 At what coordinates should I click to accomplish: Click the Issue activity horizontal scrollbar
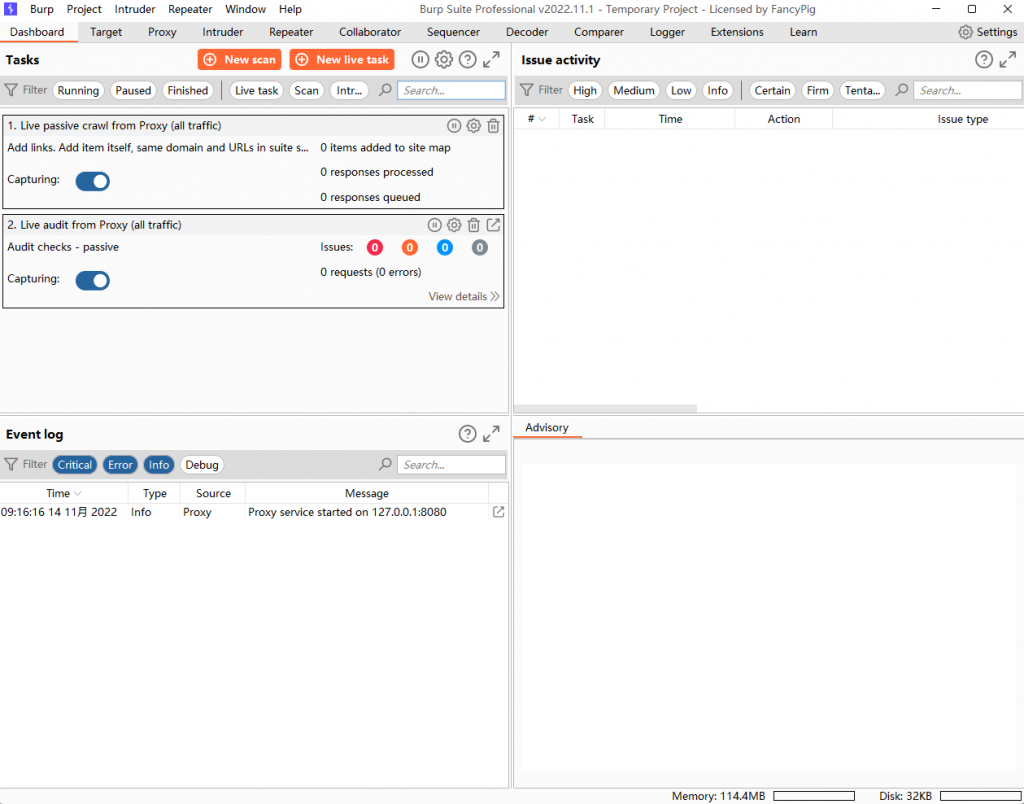605,408
